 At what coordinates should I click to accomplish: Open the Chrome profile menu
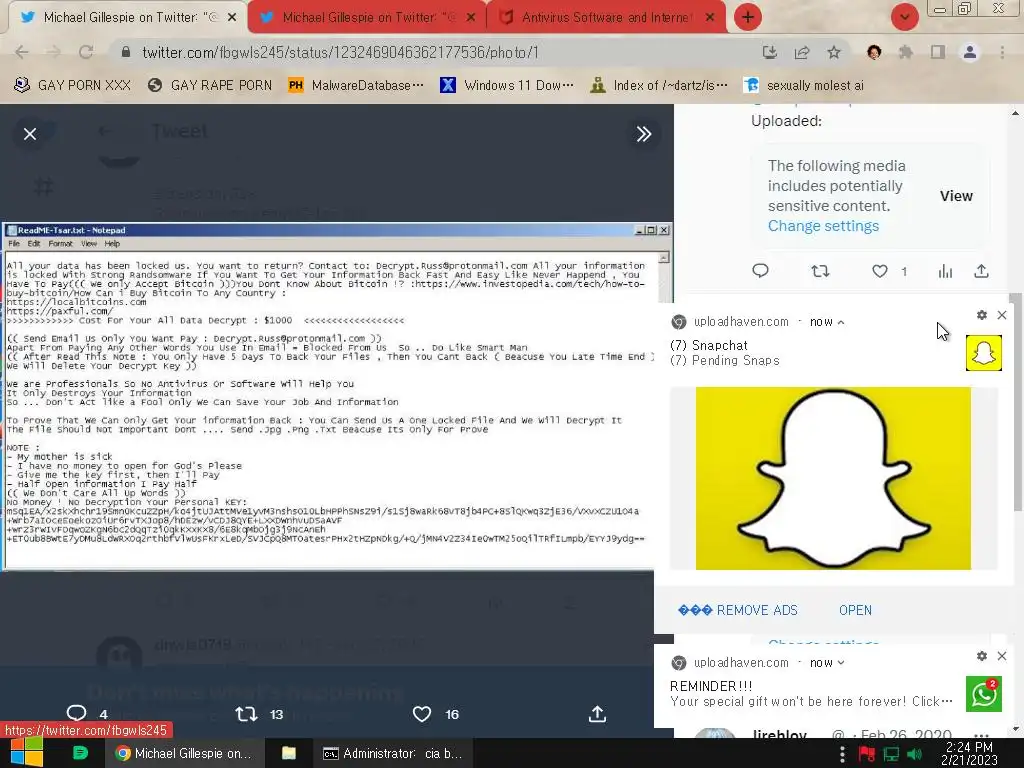tap(970, 52)
